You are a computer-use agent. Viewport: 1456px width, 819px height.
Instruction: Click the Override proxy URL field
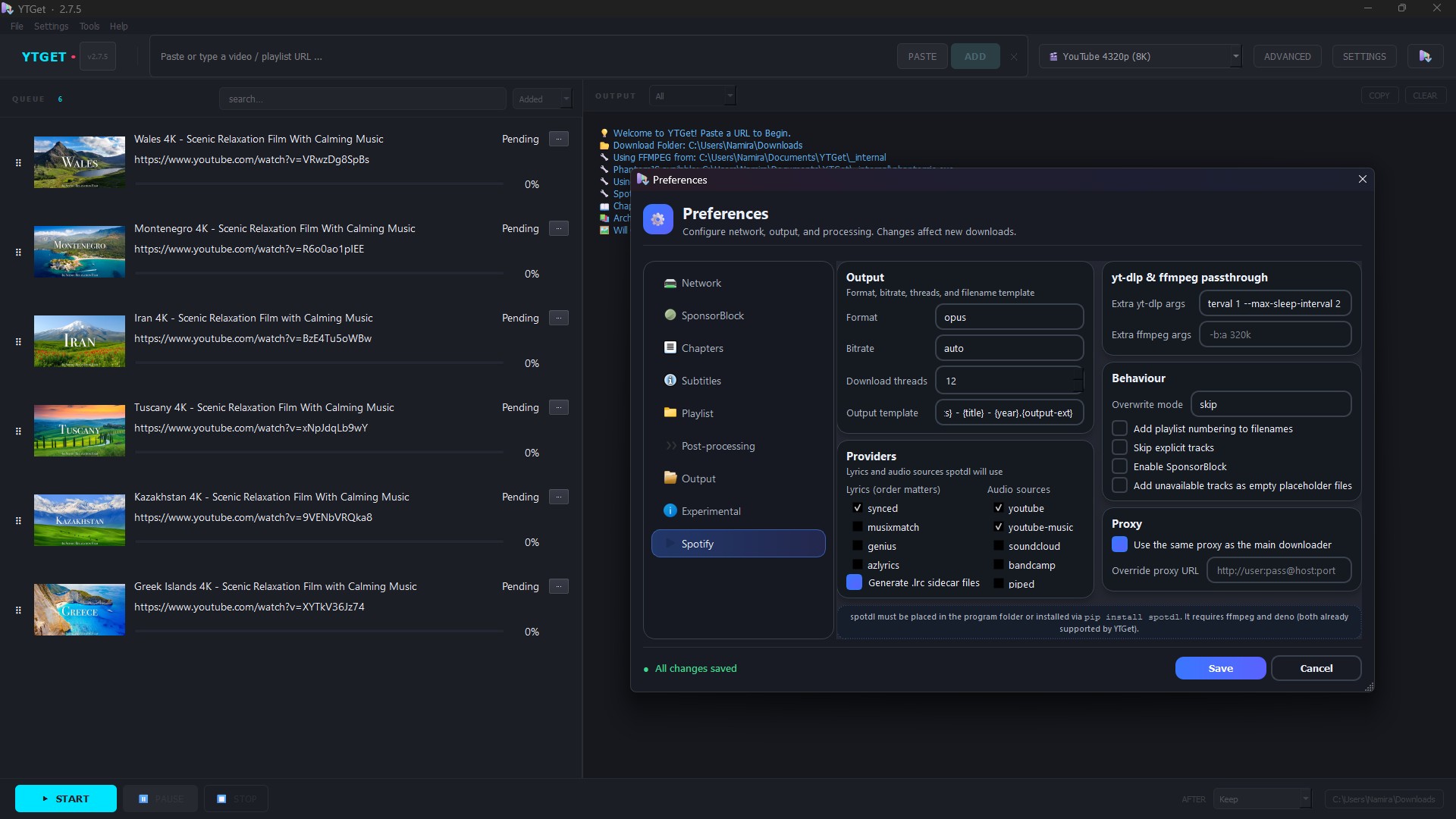(x=1279, y=570)
